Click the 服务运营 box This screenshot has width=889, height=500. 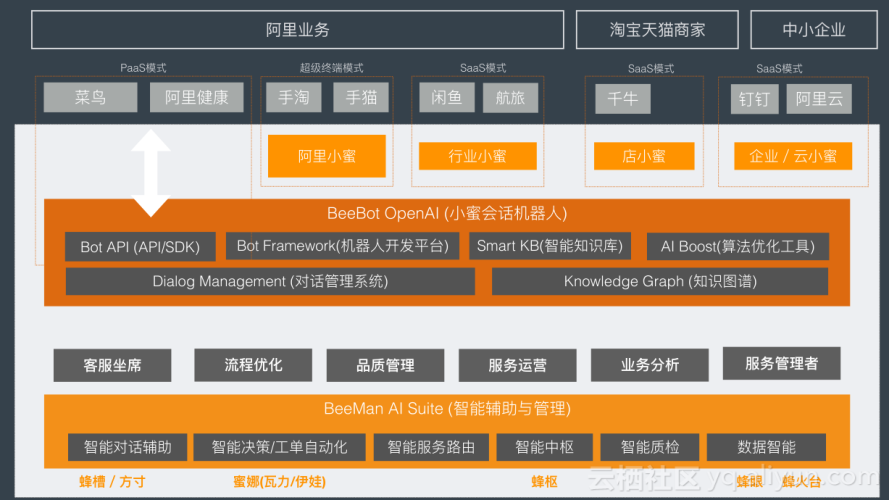518,365
